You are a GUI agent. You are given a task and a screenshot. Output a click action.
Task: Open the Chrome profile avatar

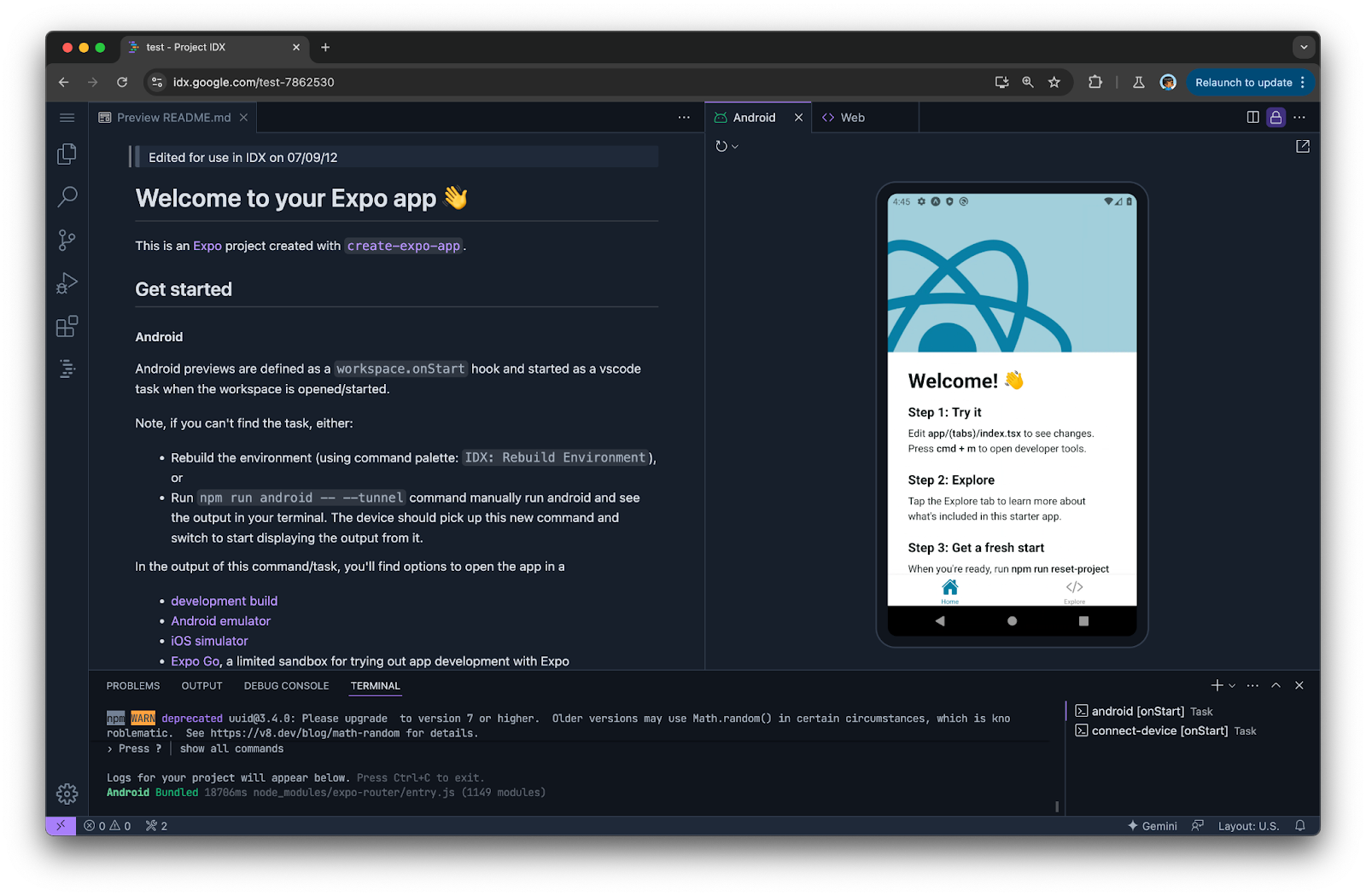tap(1168, 82)
